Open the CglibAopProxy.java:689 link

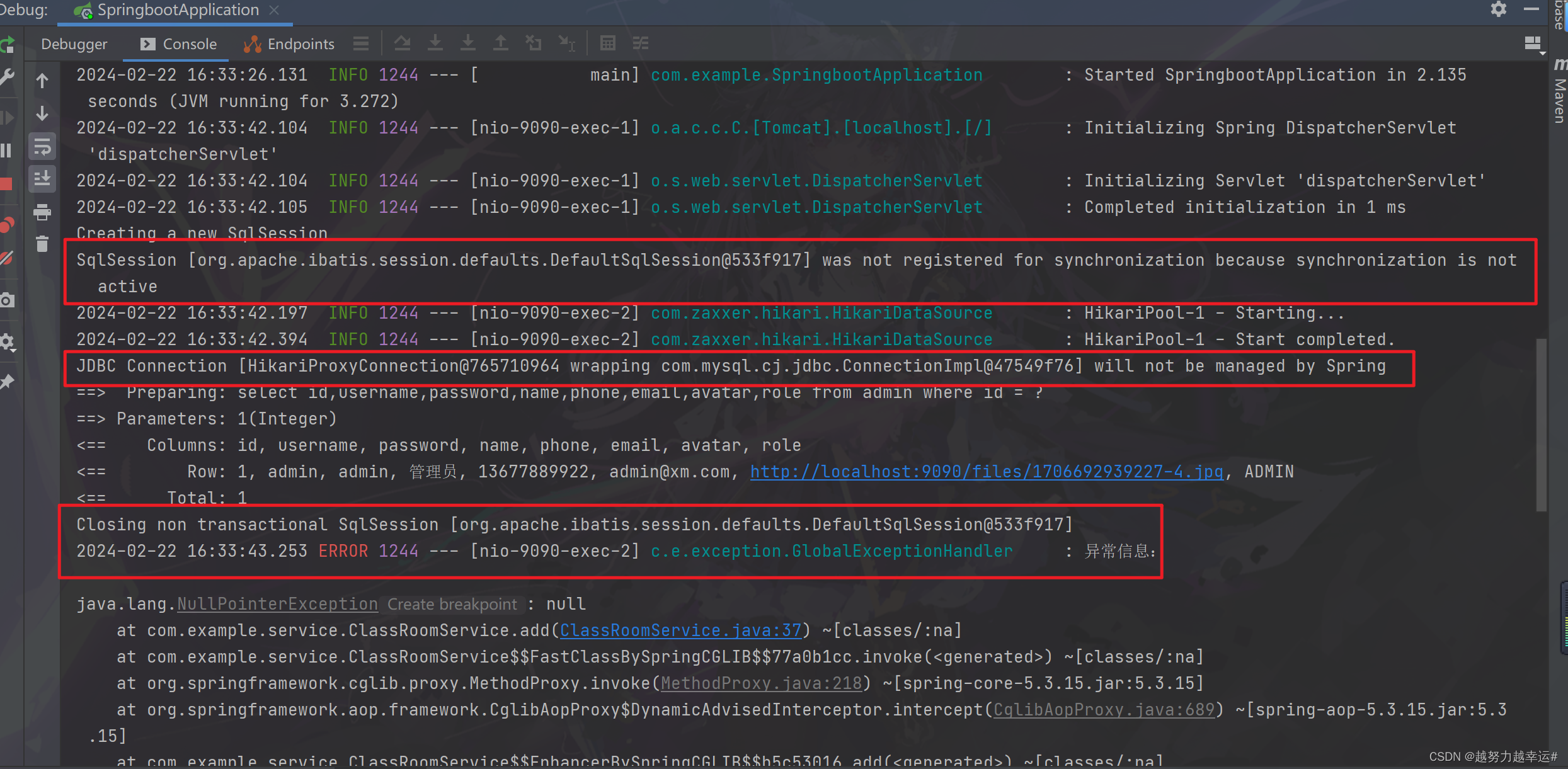(1104, 710)
